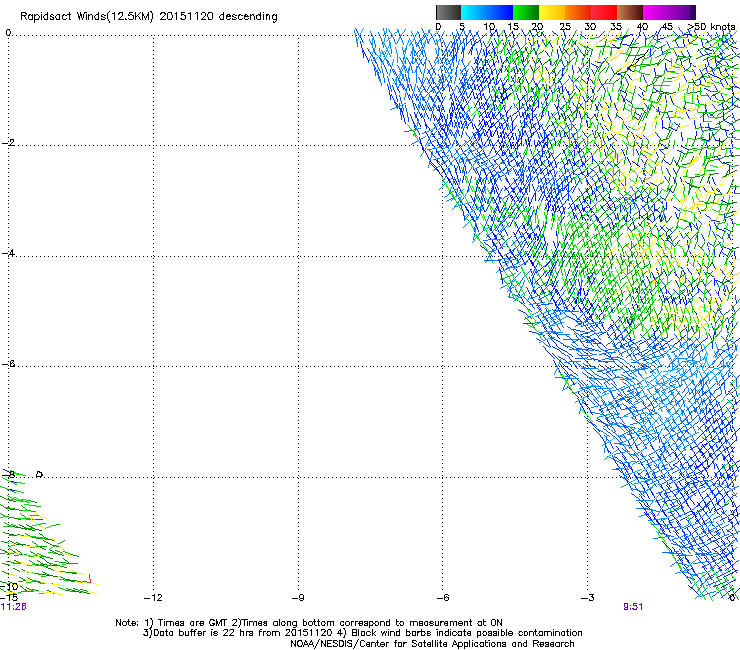Click the Rapidscat Winds chart title
This screenshot has height=650, width=740.
pos(149,17)
